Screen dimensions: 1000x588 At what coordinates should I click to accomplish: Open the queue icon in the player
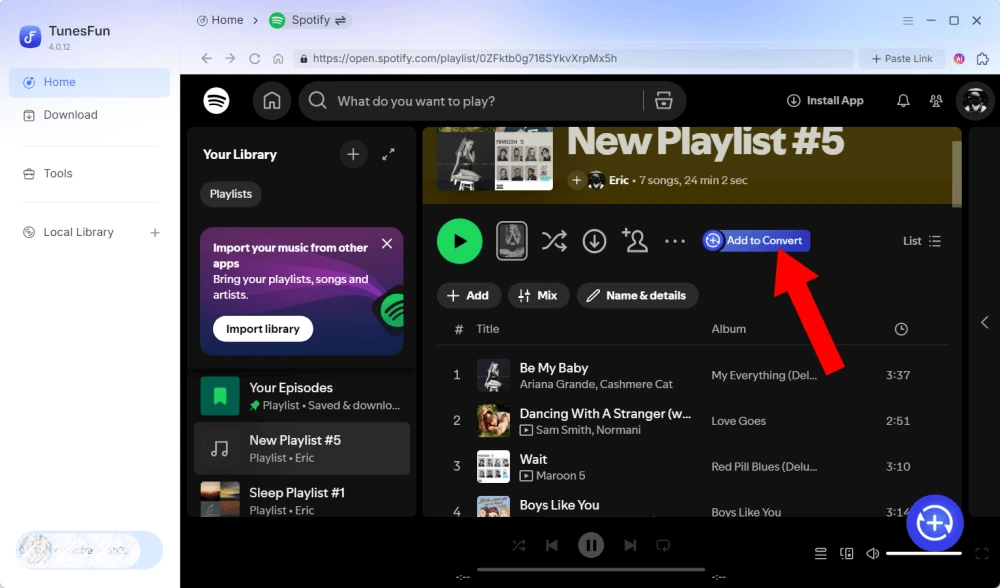click(x=821, y=554)
